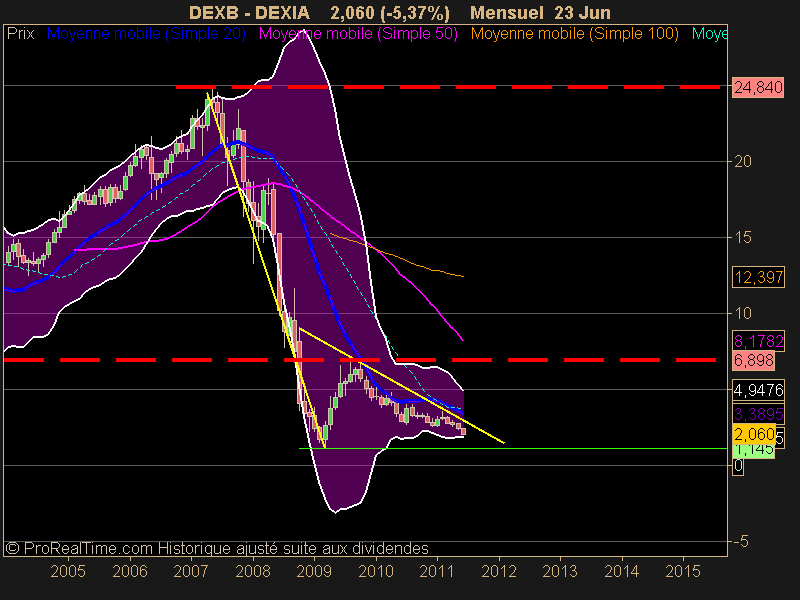Select Moyenne mobile (Simple 50) legend entry
The height and width of the screenshot is (600, 800).
coord(358,34)
